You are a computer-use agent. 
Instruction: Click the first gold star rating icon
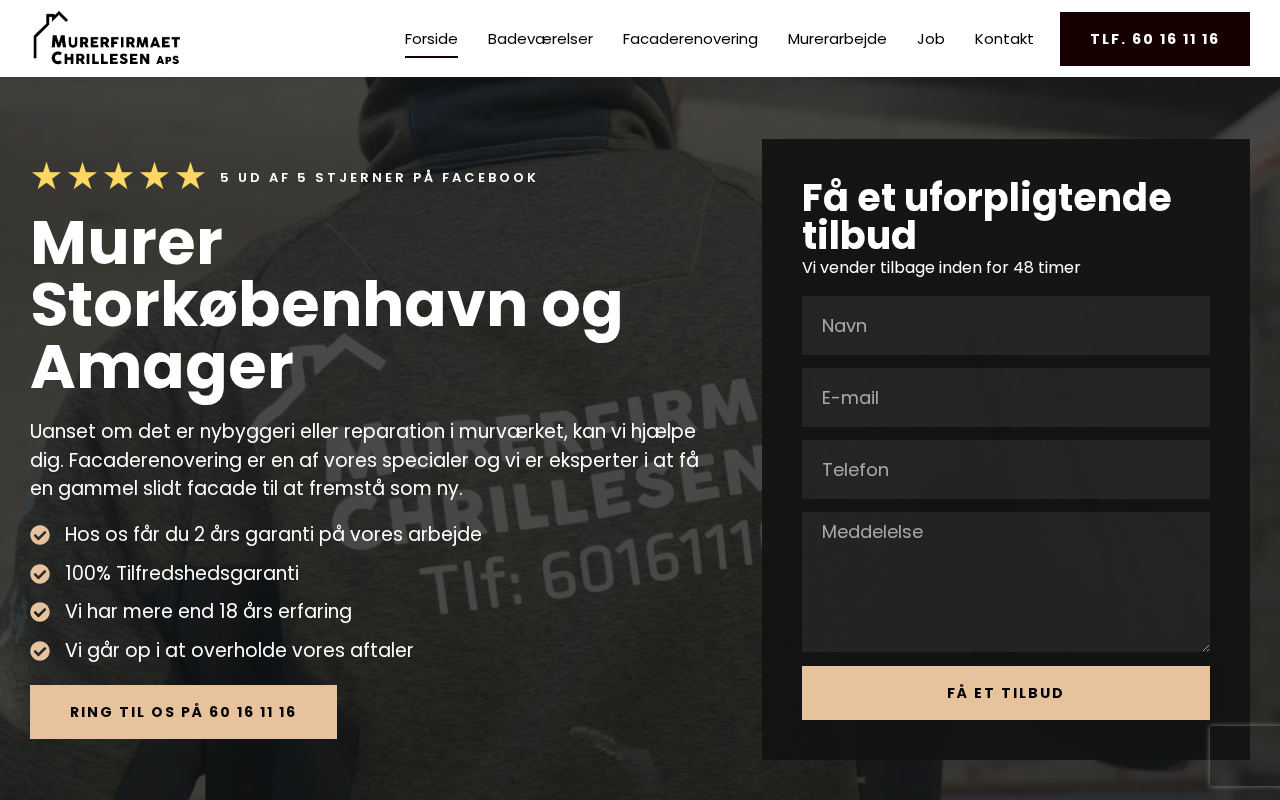(x=46, y=176)
